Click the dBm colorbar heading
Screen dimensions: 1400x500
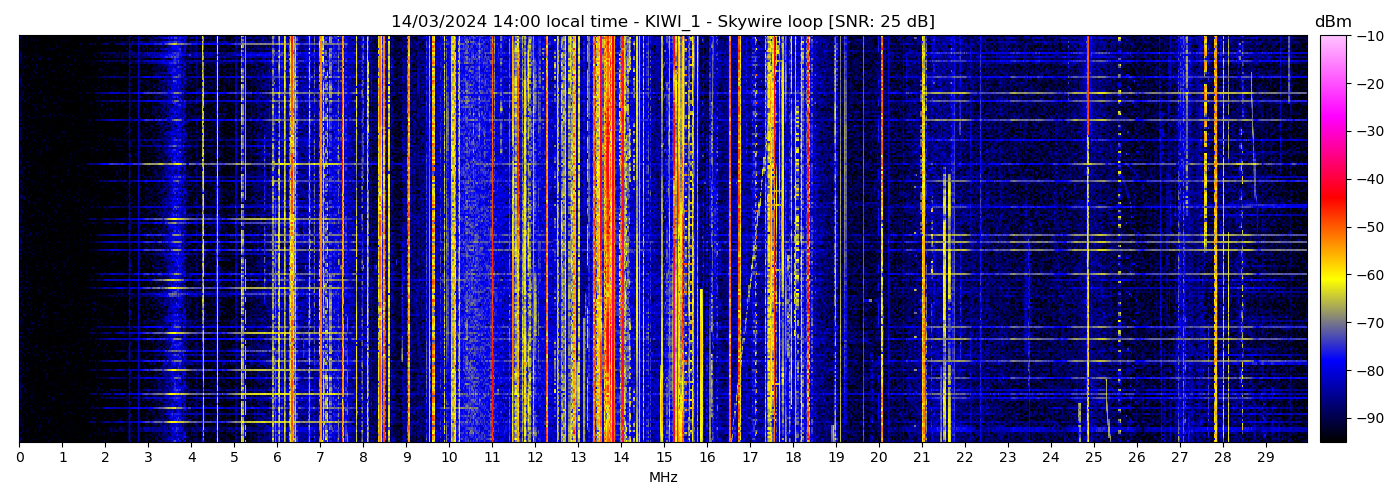tap(1332, 22)
